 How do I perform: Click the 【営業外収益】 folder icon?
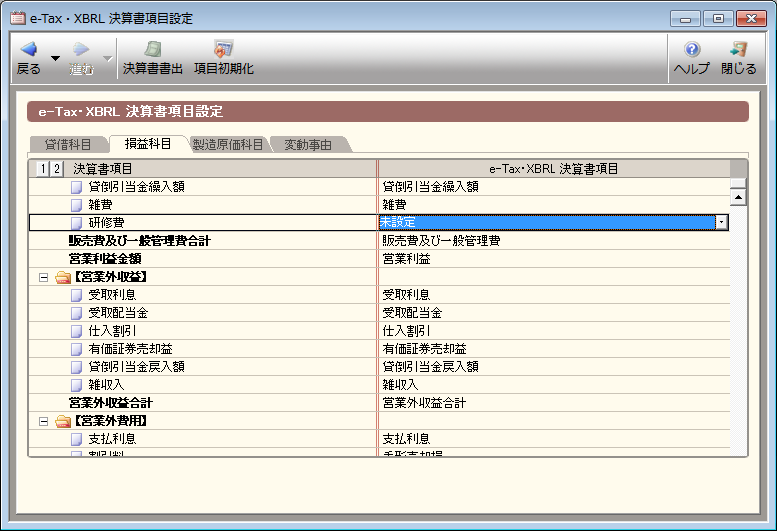[62, 276]
